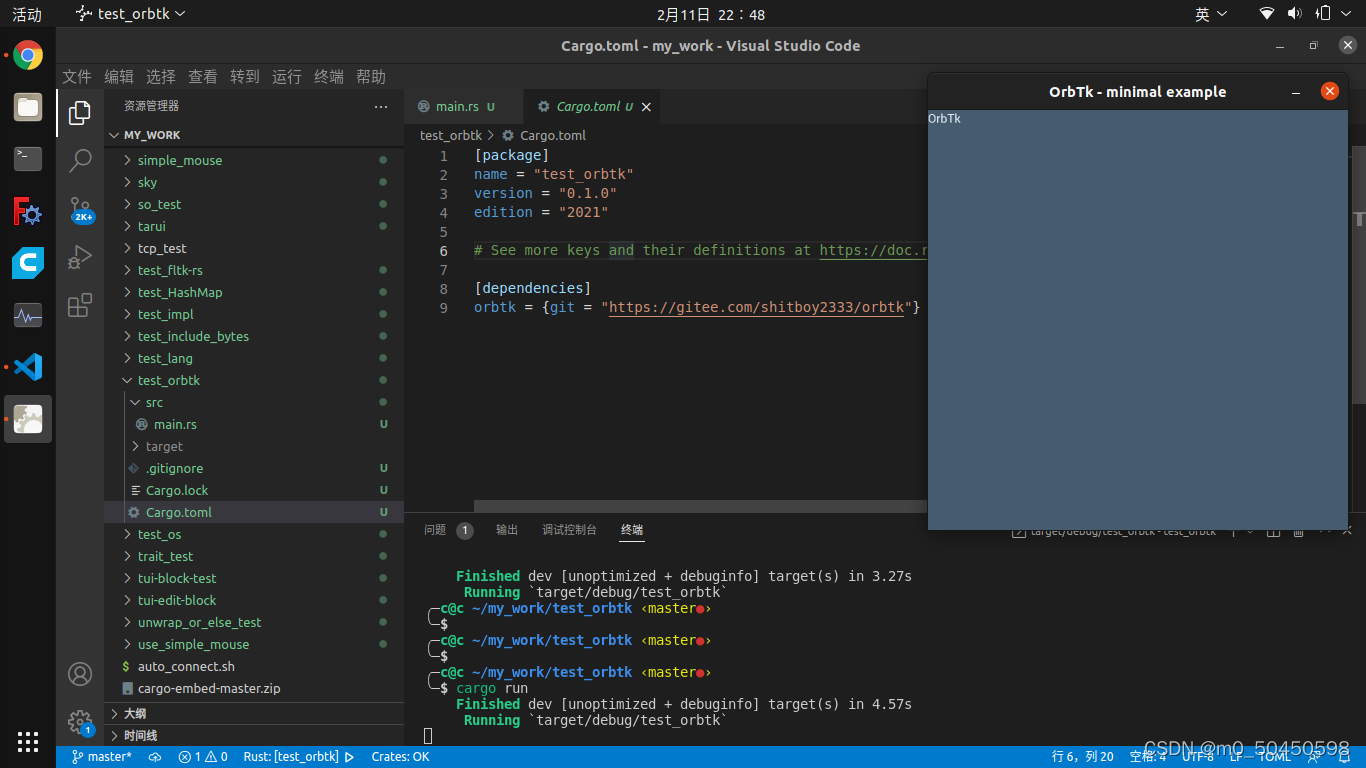Viewport: 1366px width, 768px height.
Task: Open the Files app from the dock
Action: pyautogui.click(x=28, y=107)
